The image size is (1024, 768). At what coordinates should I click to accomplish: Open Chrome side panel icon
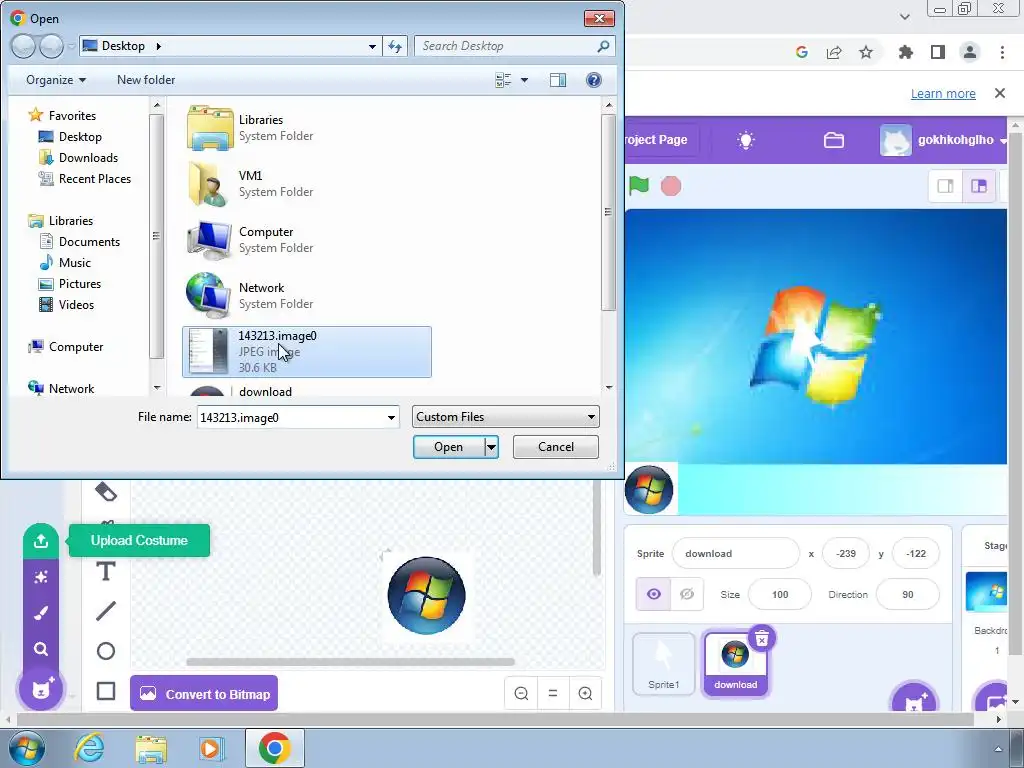click(x=938, y=52)
